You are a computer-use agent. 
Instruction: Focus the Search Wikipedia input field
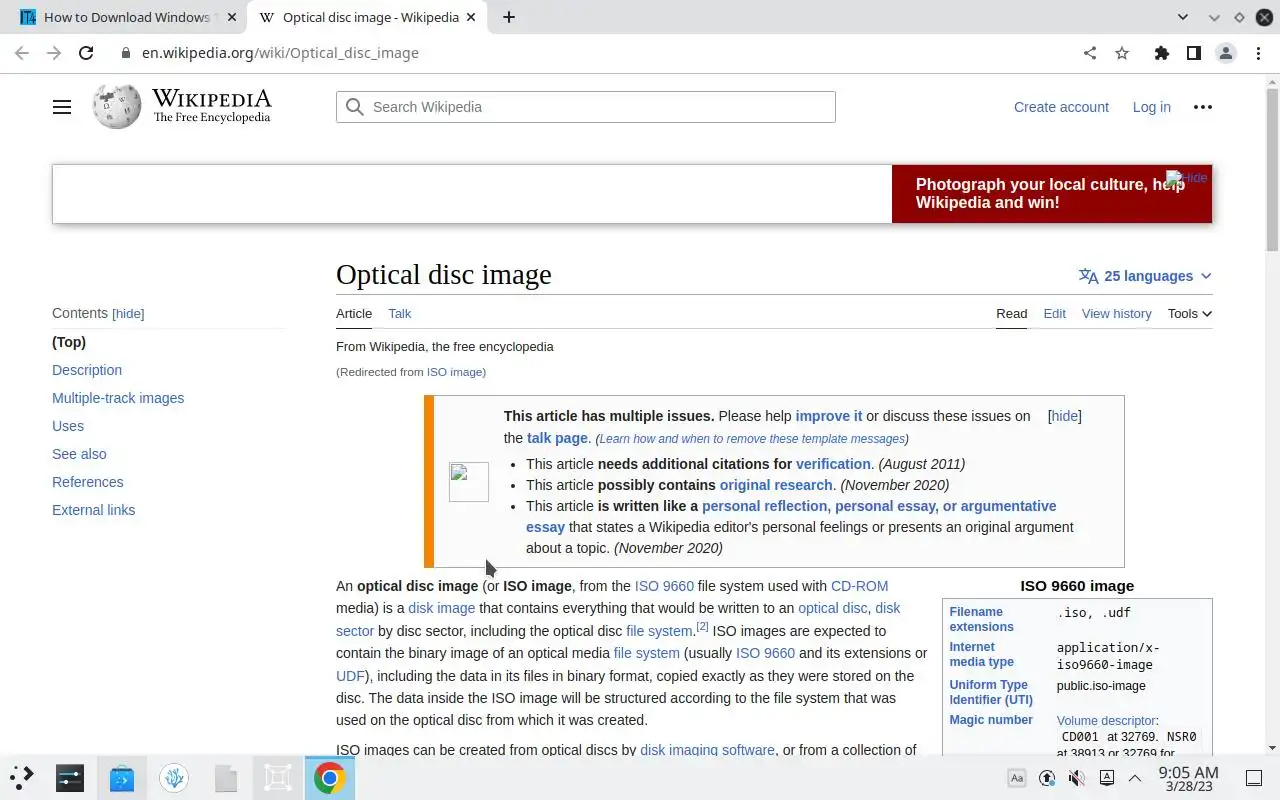(x=586, y=107)
